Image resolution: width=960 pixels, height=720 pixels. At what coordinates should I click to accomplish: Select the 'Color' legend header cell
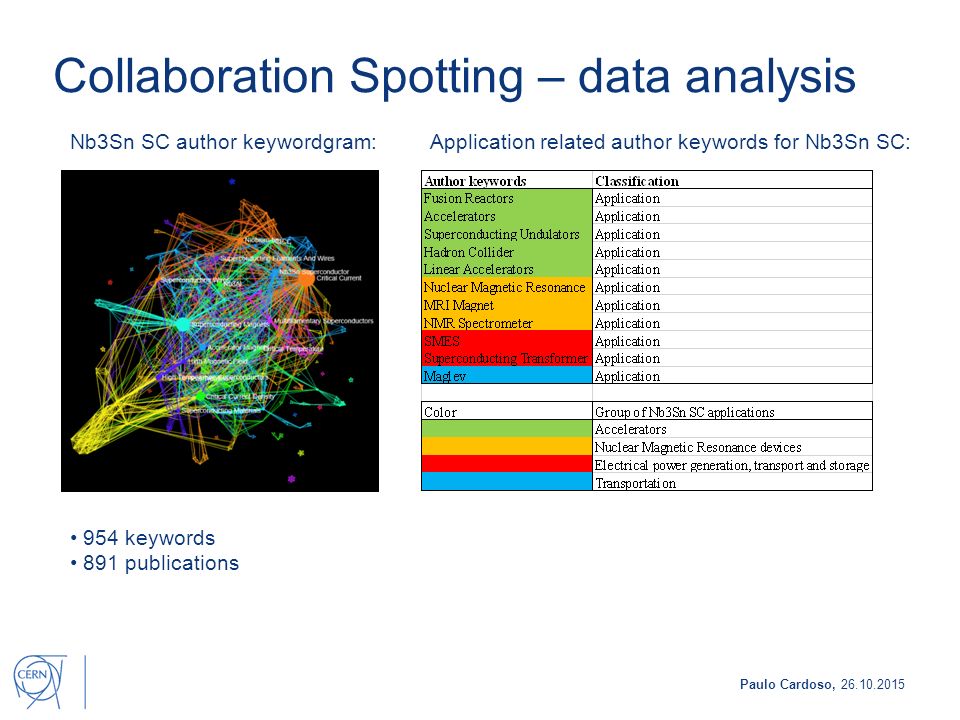(507, 411)
